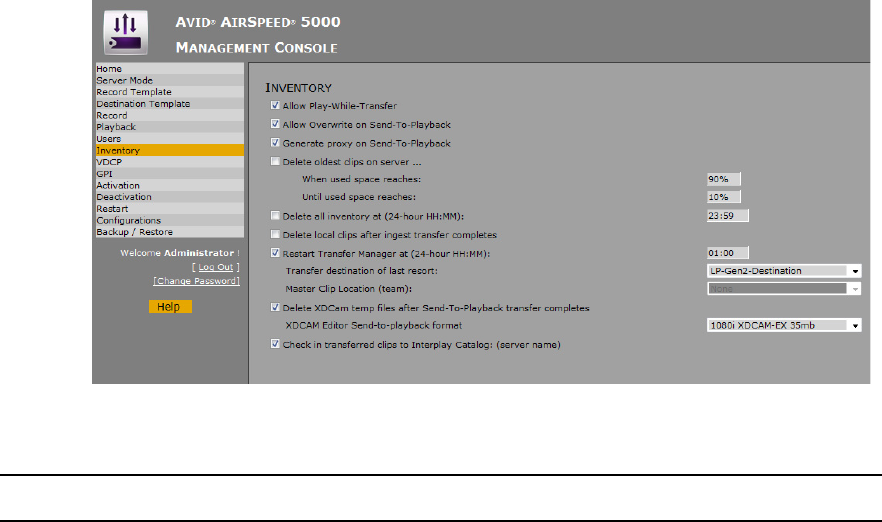Screen dimensions: 882x522
Task: Select the Inventory menu item
Action: tap(170, 150)
